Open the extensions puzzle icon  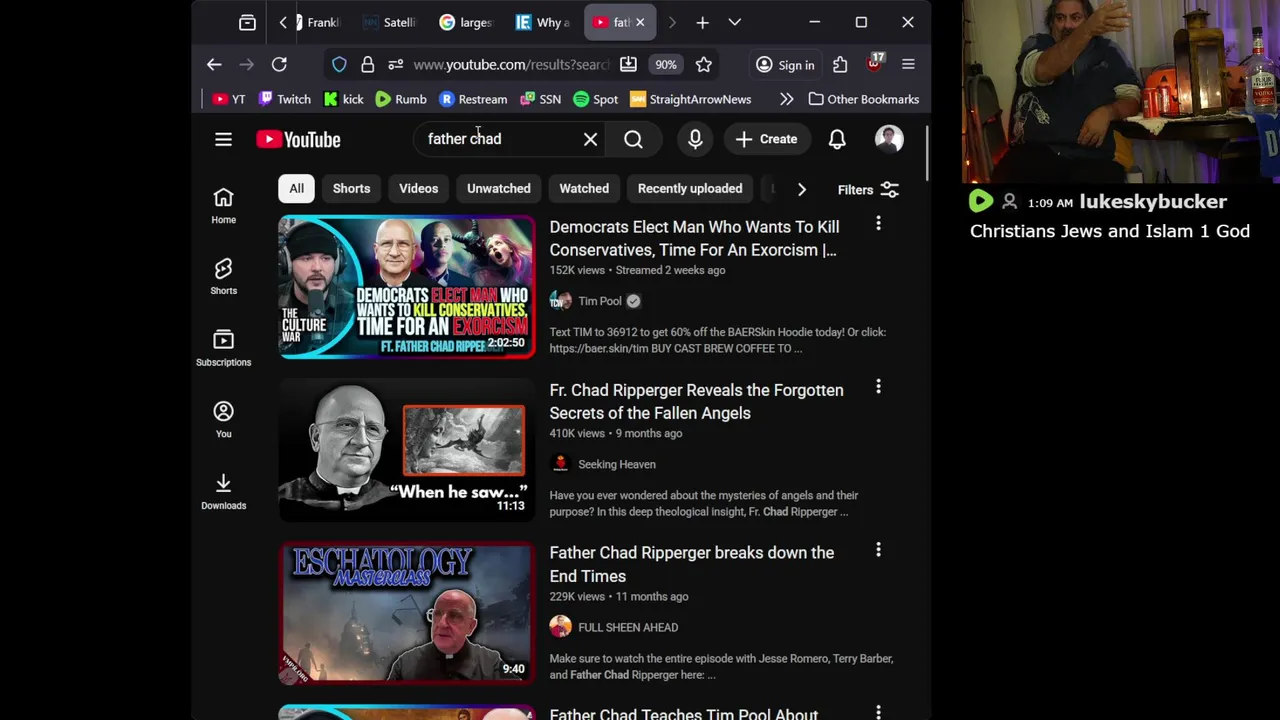(840, 64)
